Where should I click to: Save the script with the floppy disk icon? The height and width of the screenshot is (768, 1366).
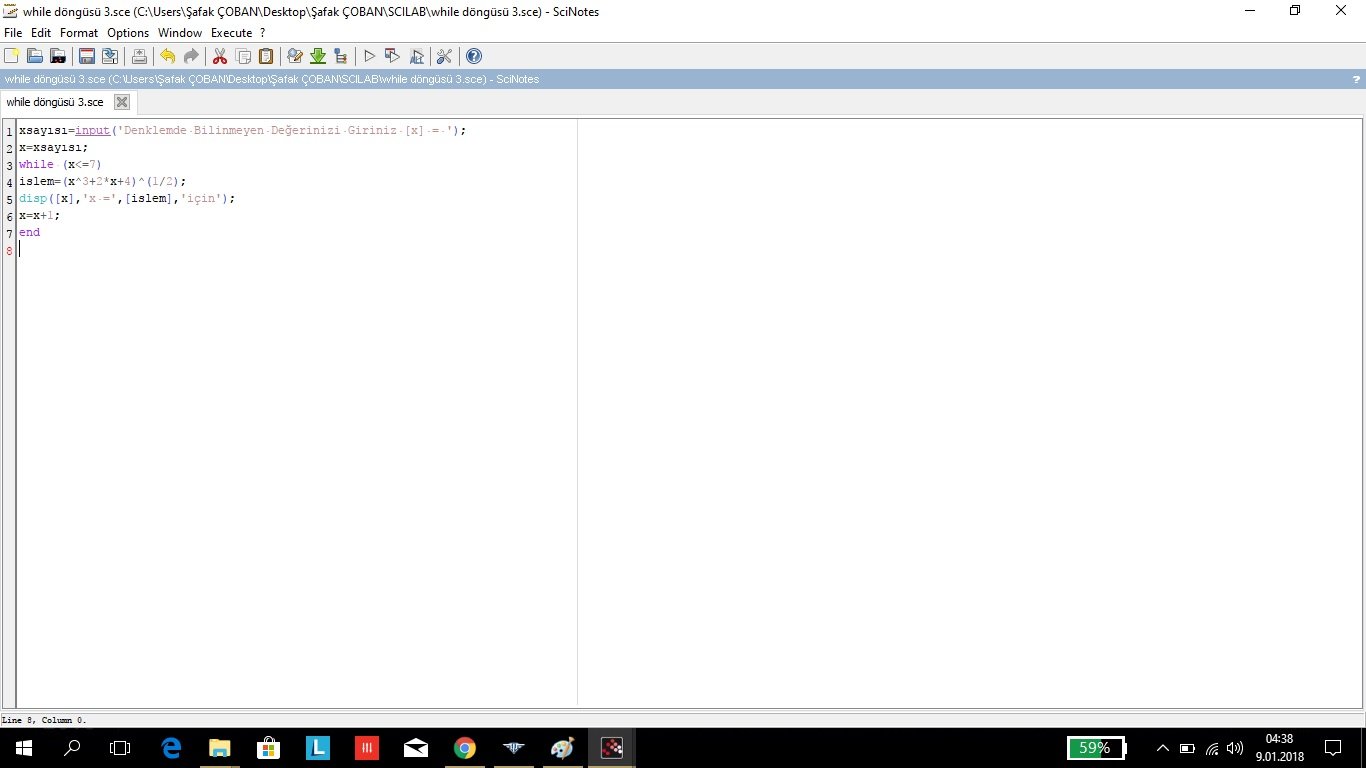[87, 56]
